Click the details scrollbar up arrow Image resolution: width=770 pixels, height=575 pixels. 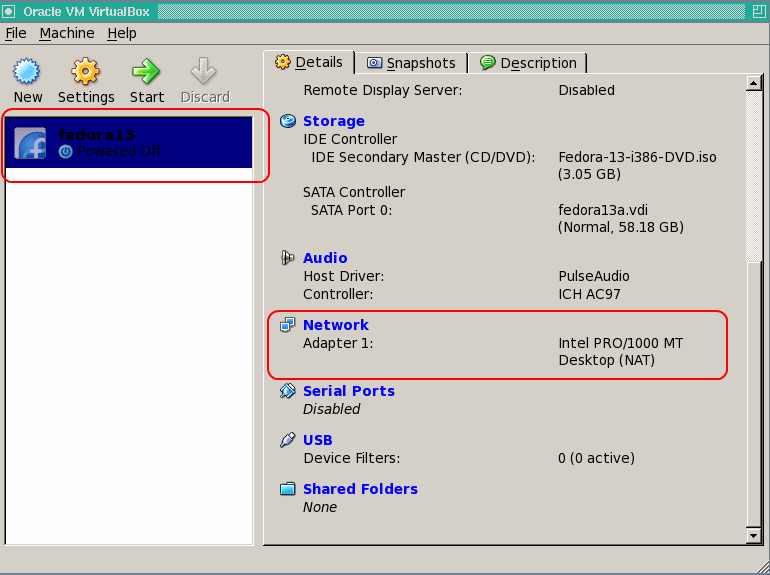point(754,82)
